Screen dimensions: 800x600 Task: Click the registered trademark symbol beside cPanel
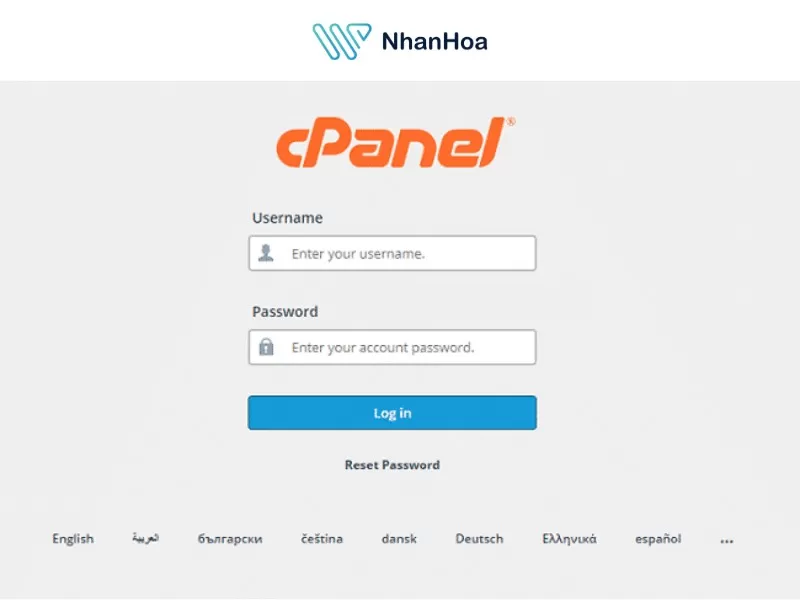click(x=508, y=120)
